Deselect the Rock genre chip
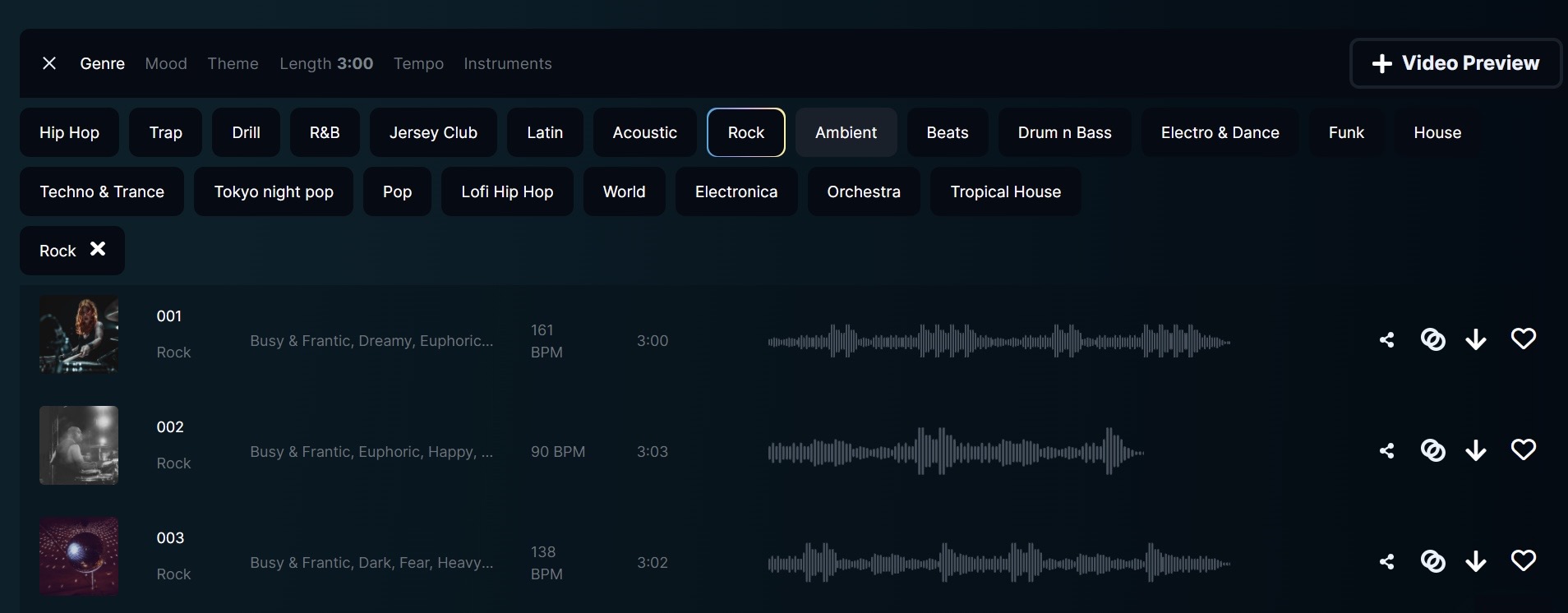The width and height of the screenshot is (1568, 613). (x=745, y=132)
